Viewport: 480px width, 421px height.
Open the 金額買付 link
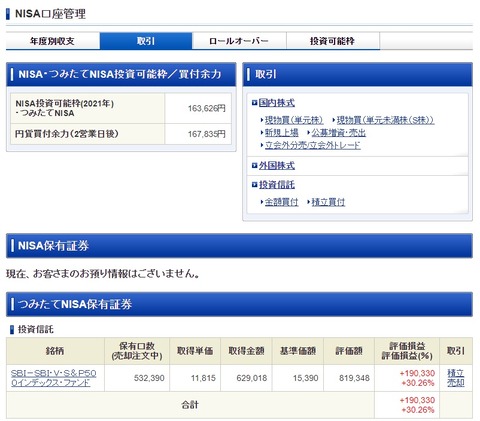[x=282, y=202]
